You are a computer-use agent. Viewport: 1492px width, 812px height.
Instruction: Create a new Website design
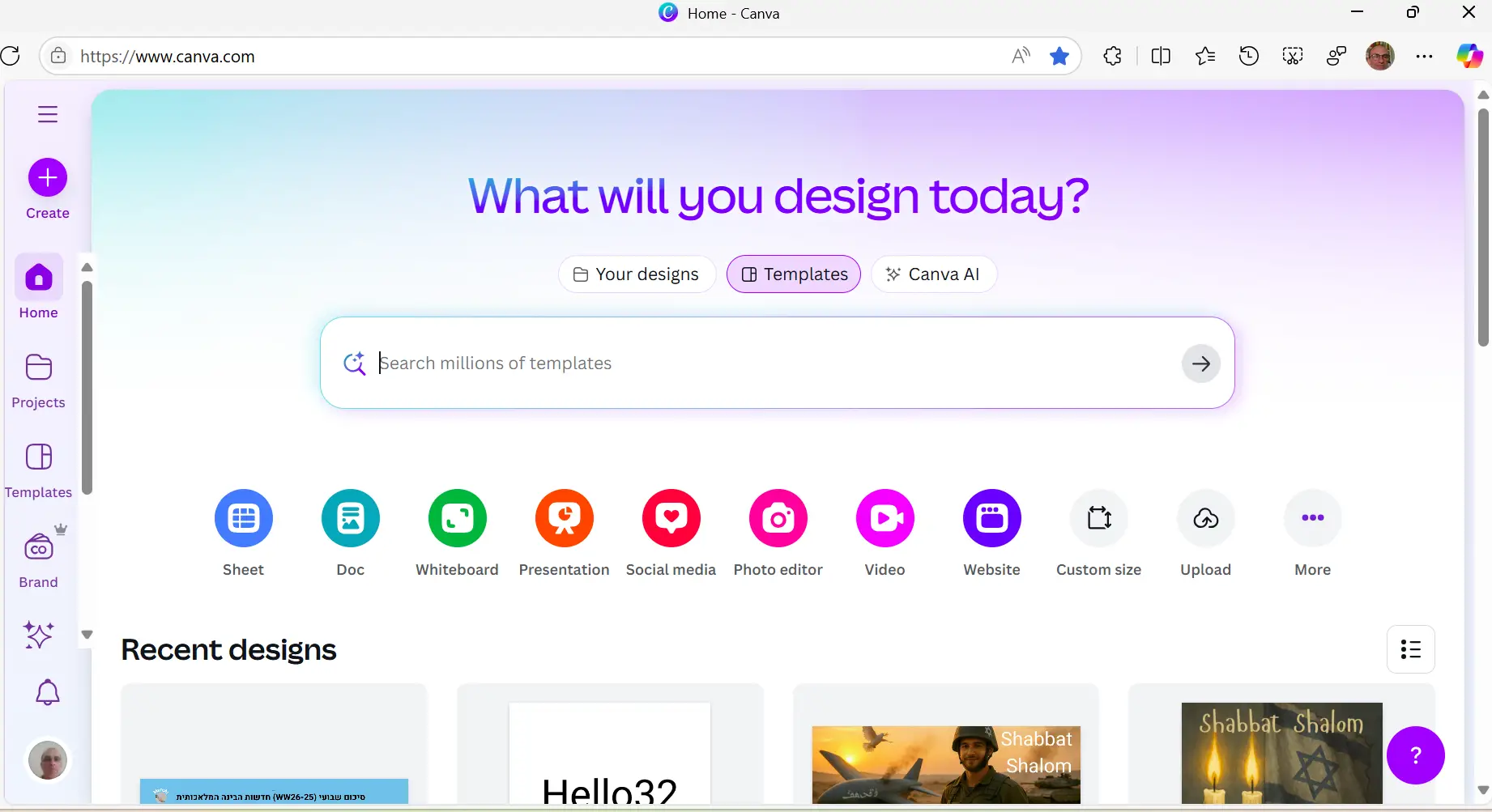[x=992, y=518]
